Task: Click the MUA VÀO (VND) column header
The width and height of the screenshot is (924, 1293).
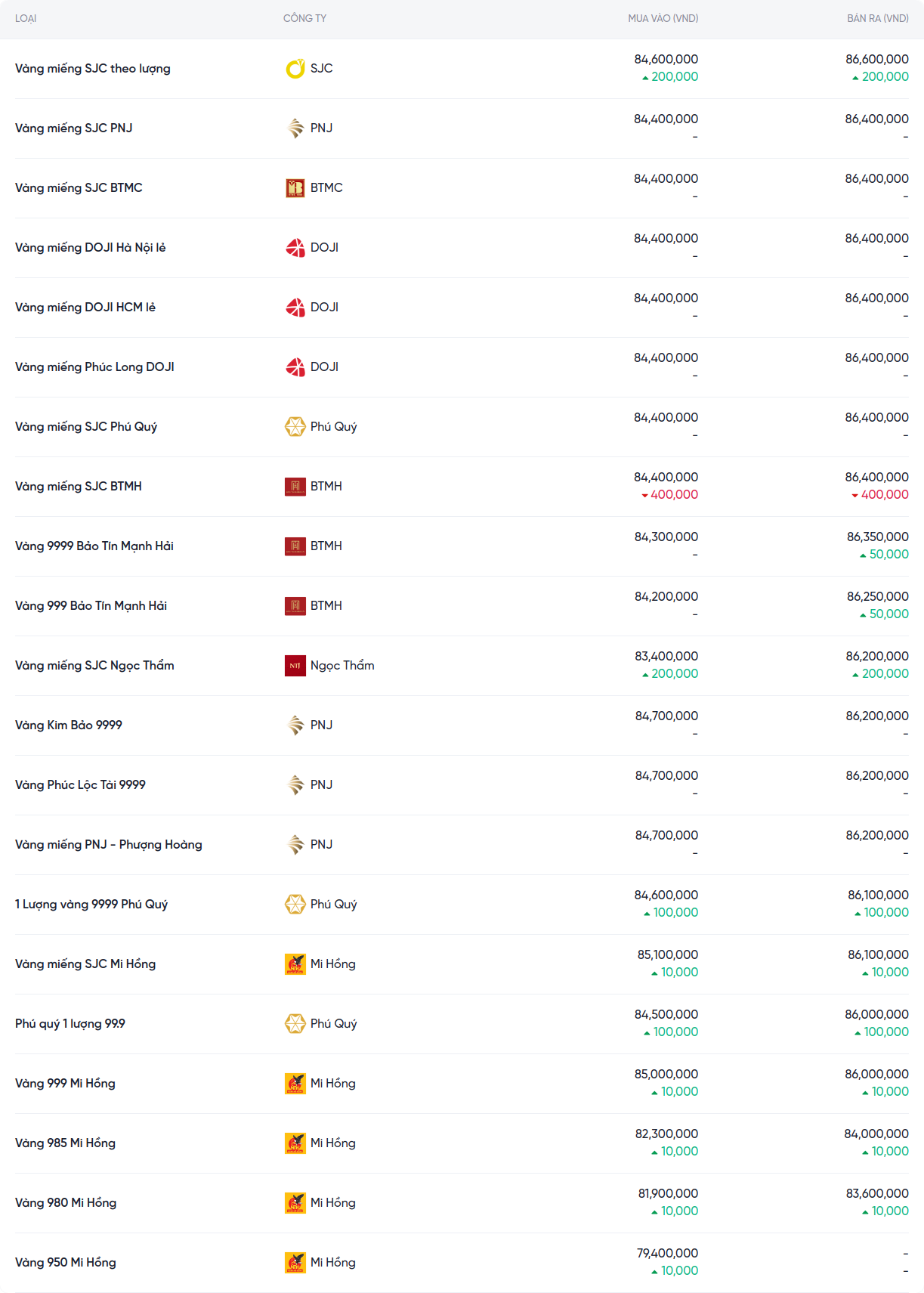Action: 663,18
